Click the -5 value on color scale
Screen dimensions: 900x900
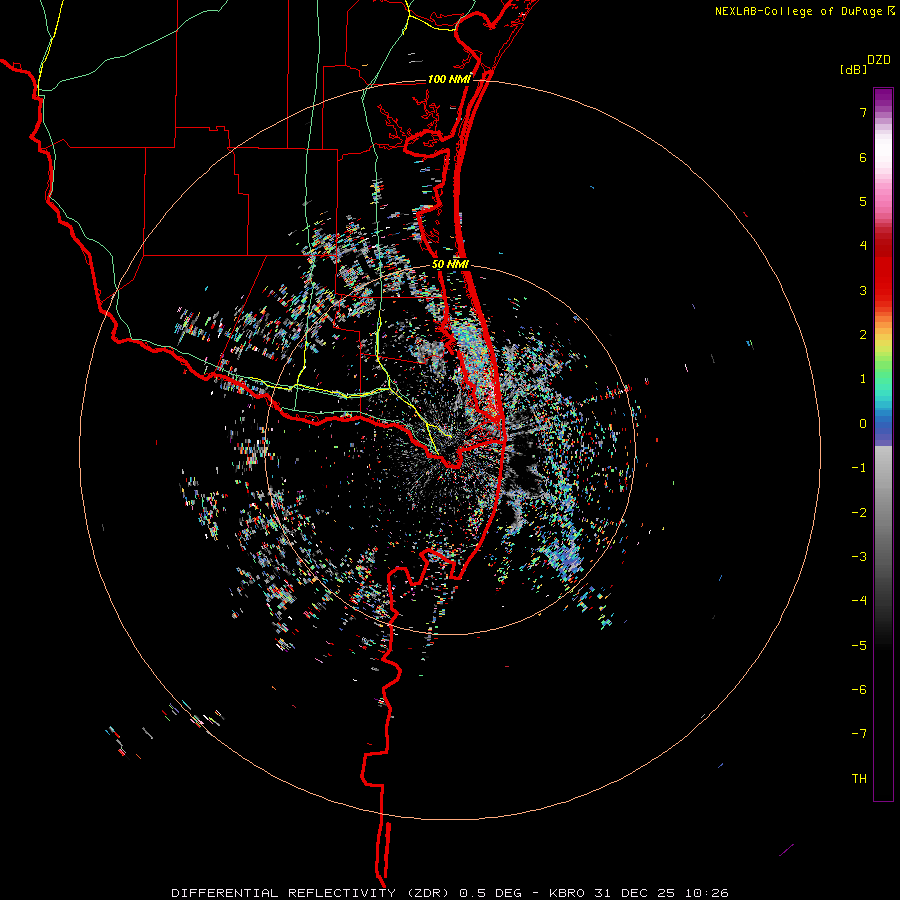pyautogui.click(x=859, y=645)
